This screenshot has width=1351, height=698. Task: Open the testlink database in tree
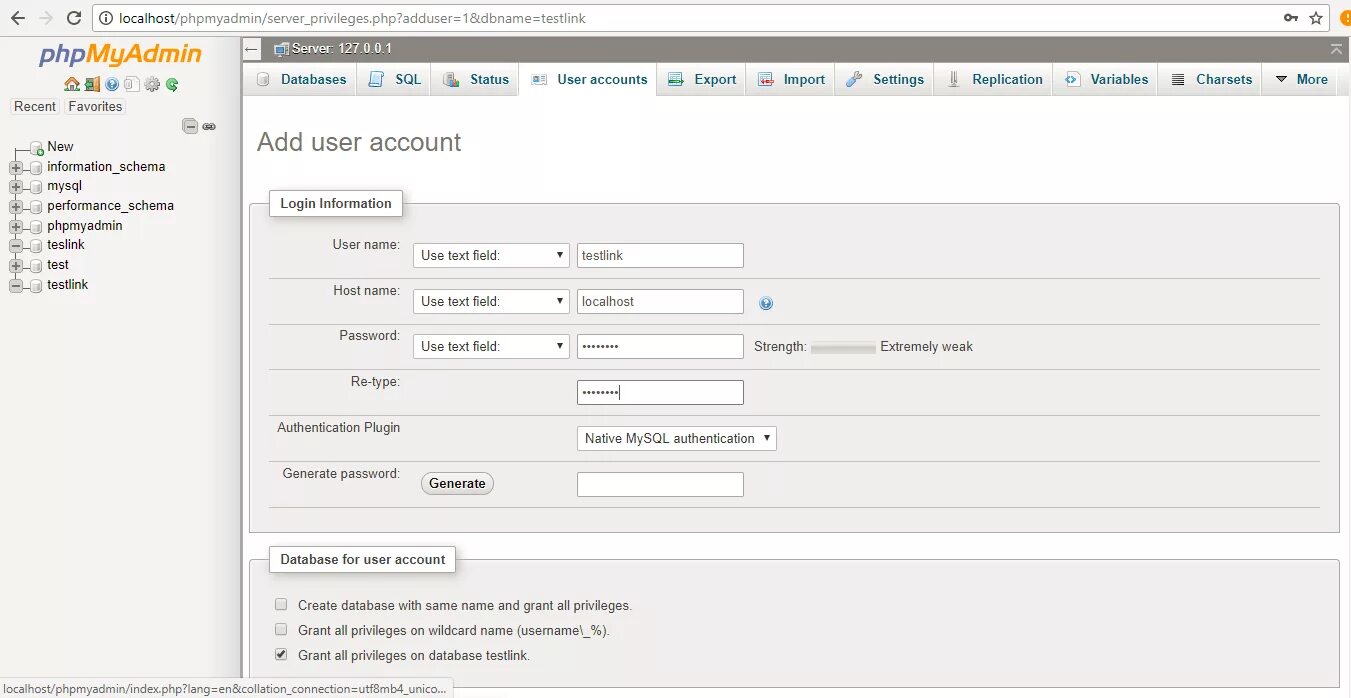pos(67,284)
